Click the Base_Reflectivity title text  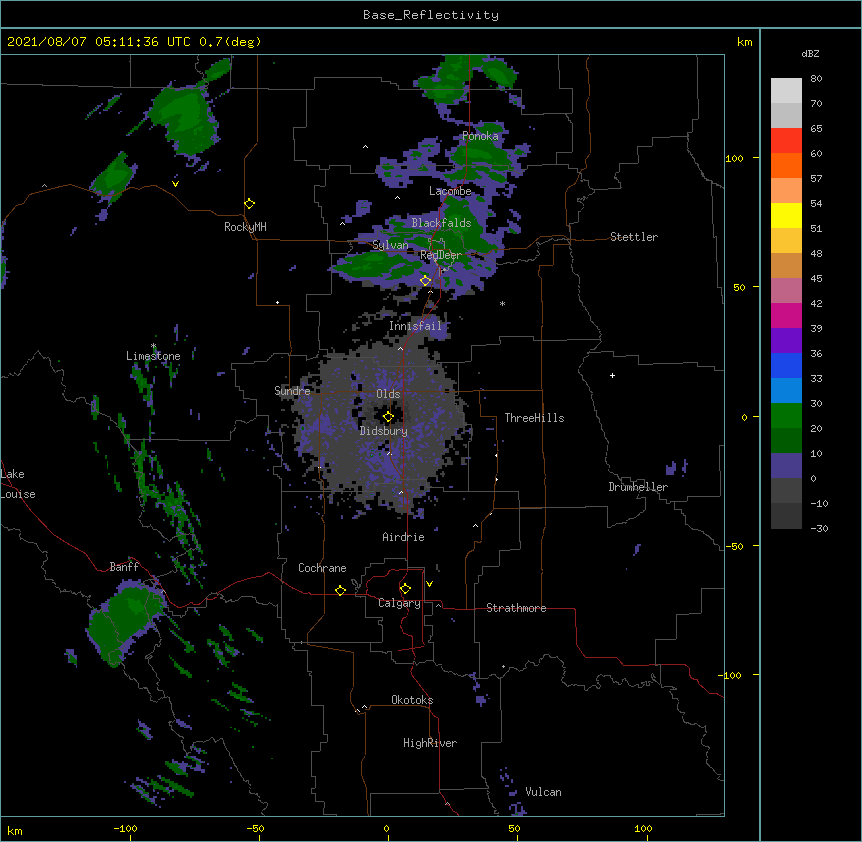tap(431, 15)
